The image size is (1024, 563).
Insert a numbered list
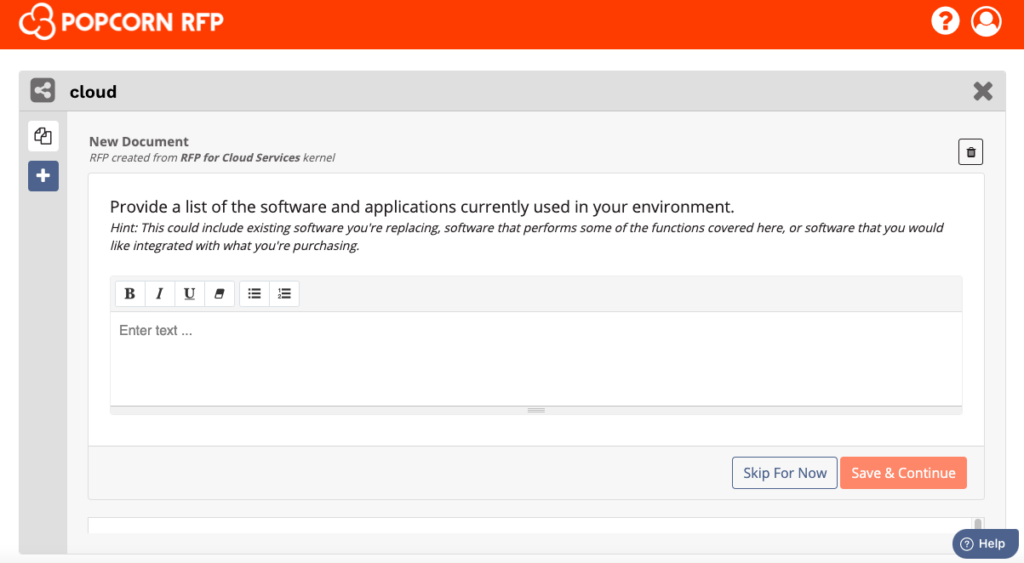coord(284,294)
